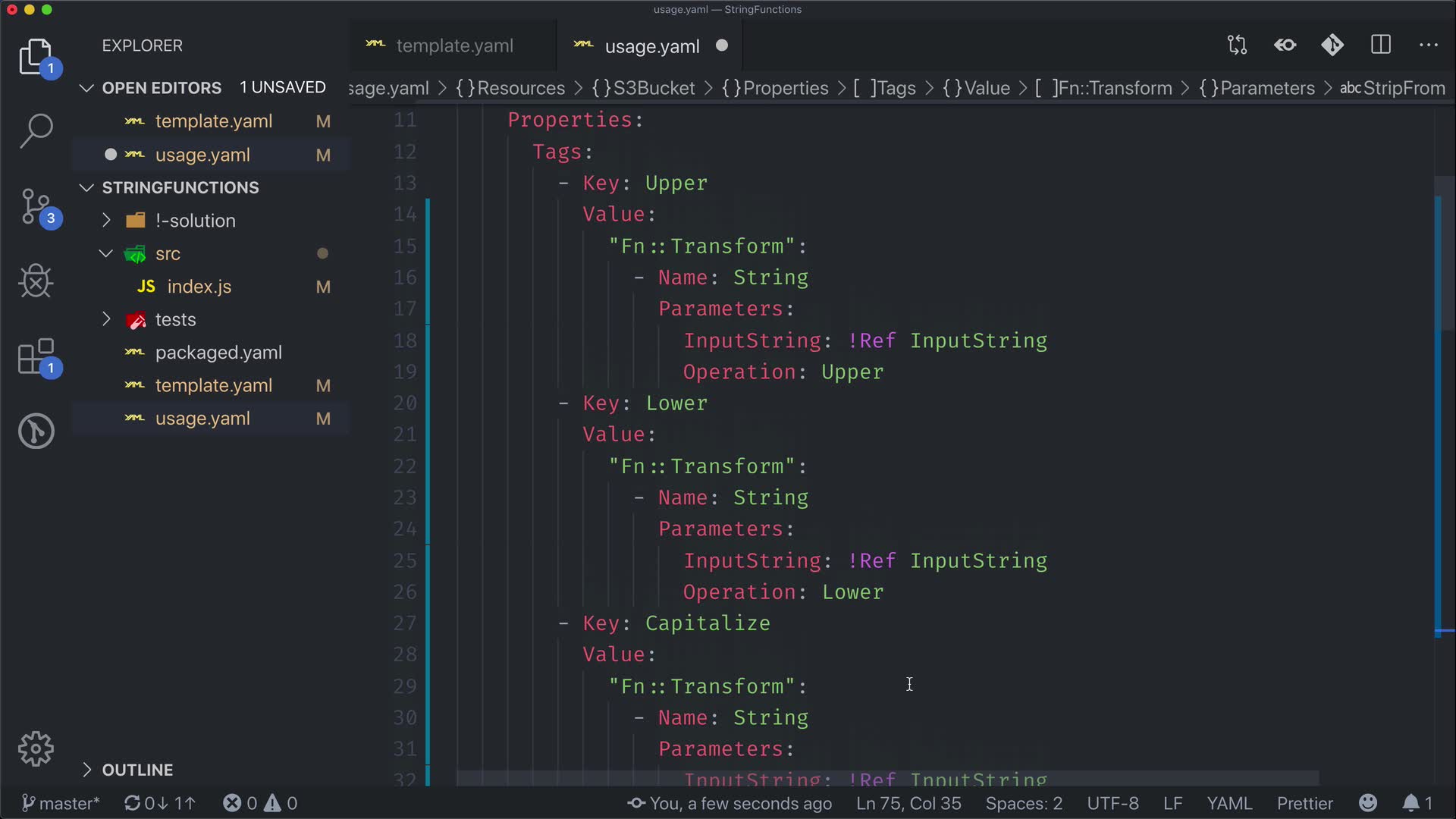Open the editor More Actions menu

click(x=1428, y=45)
